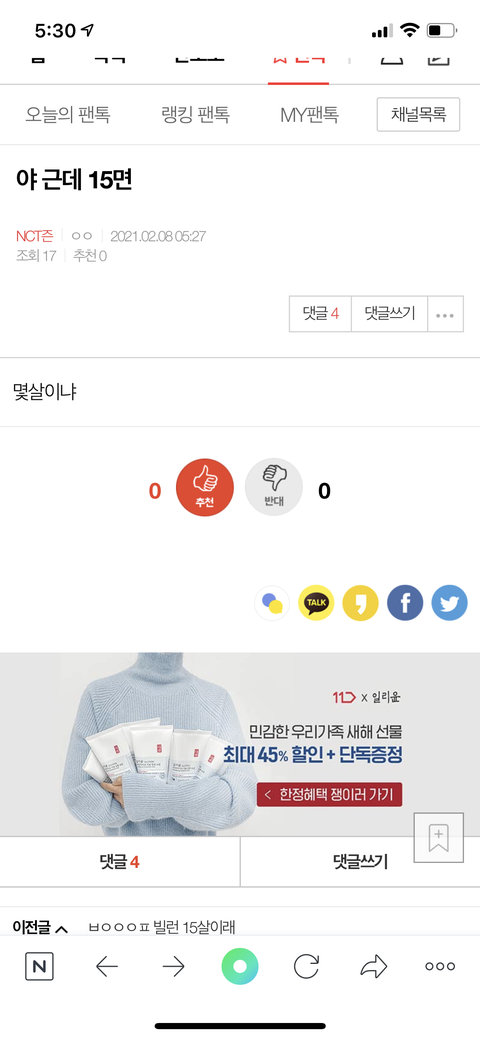Share the post via KakaoTalk icon
480x1039 pixels.
(316, 603)
